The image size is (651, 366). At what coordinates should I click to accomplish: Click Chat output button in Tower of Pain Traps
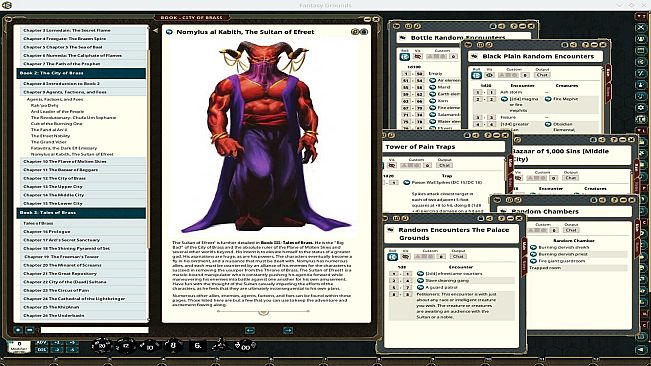tap(444, 165)
